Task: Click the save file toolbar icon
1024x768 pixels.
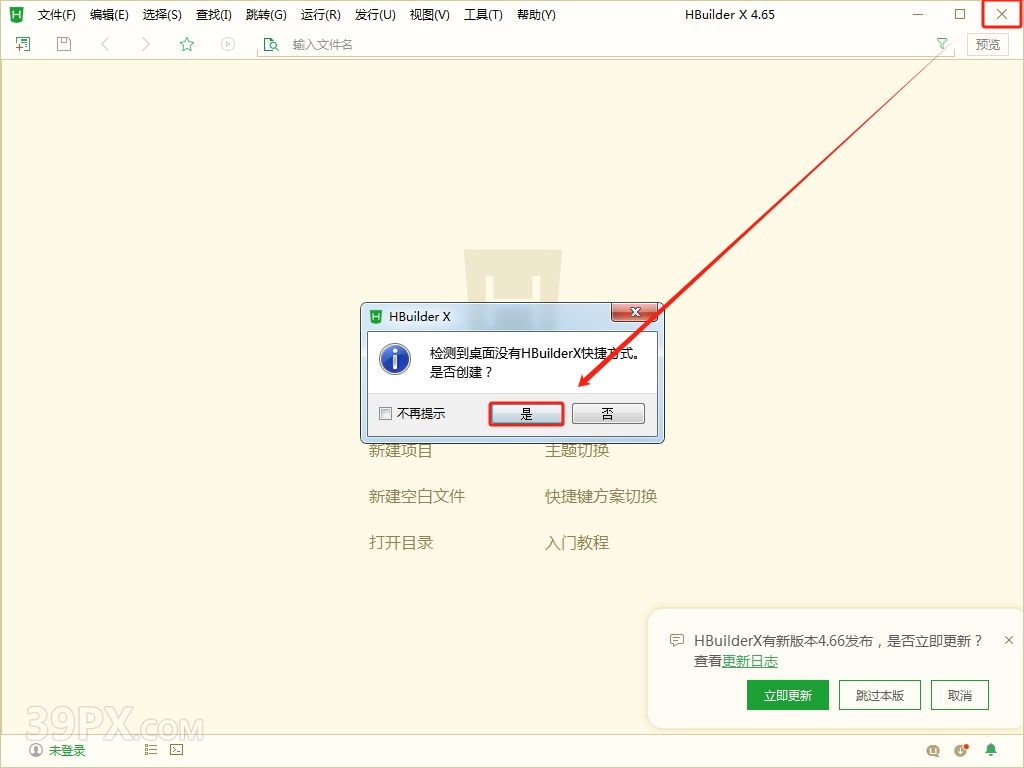Action: pyautogui.click(x=63, y=44)
